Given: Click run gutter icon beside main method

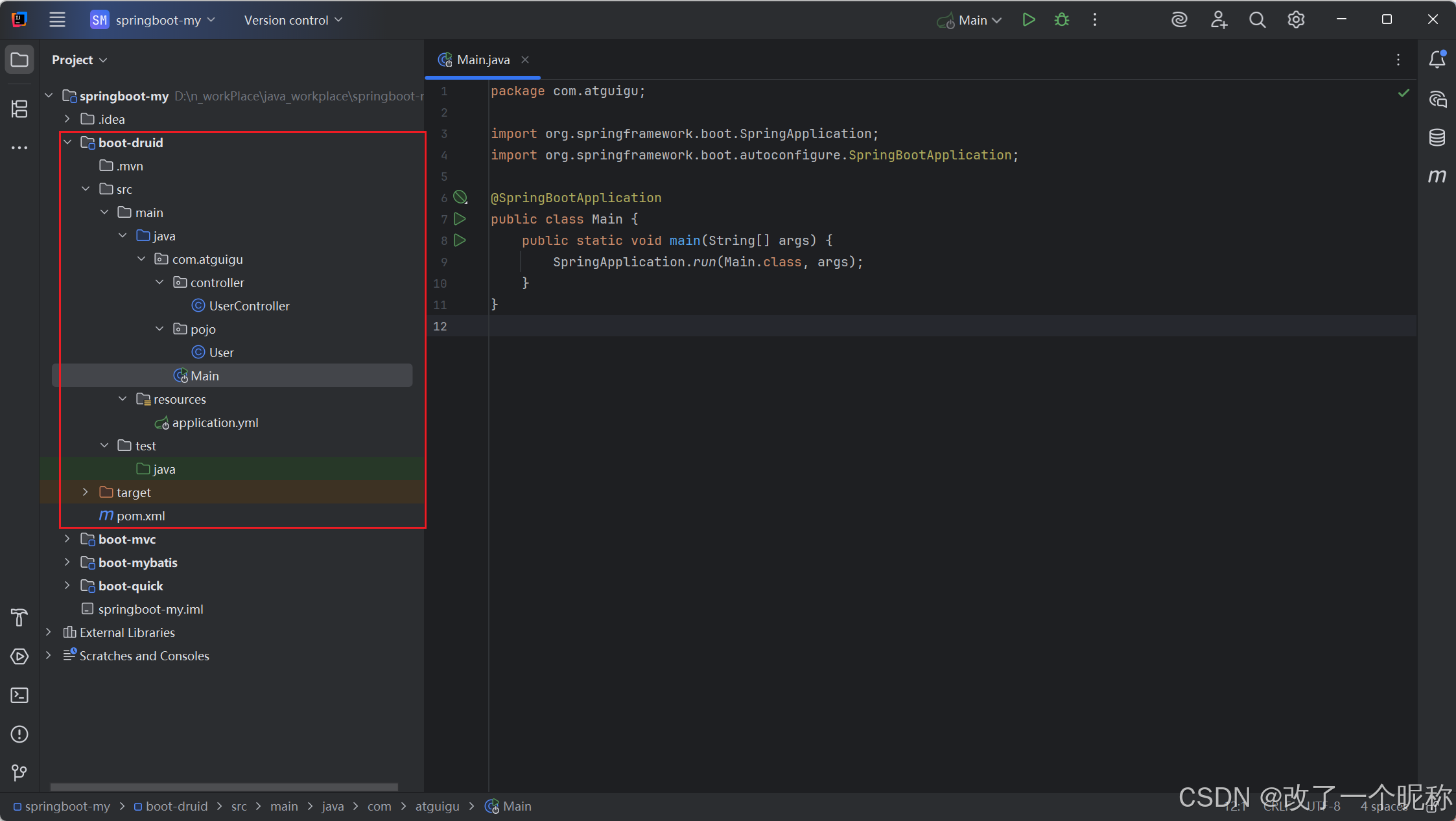Looking at the screenshot, I should [x=460, y=240].
